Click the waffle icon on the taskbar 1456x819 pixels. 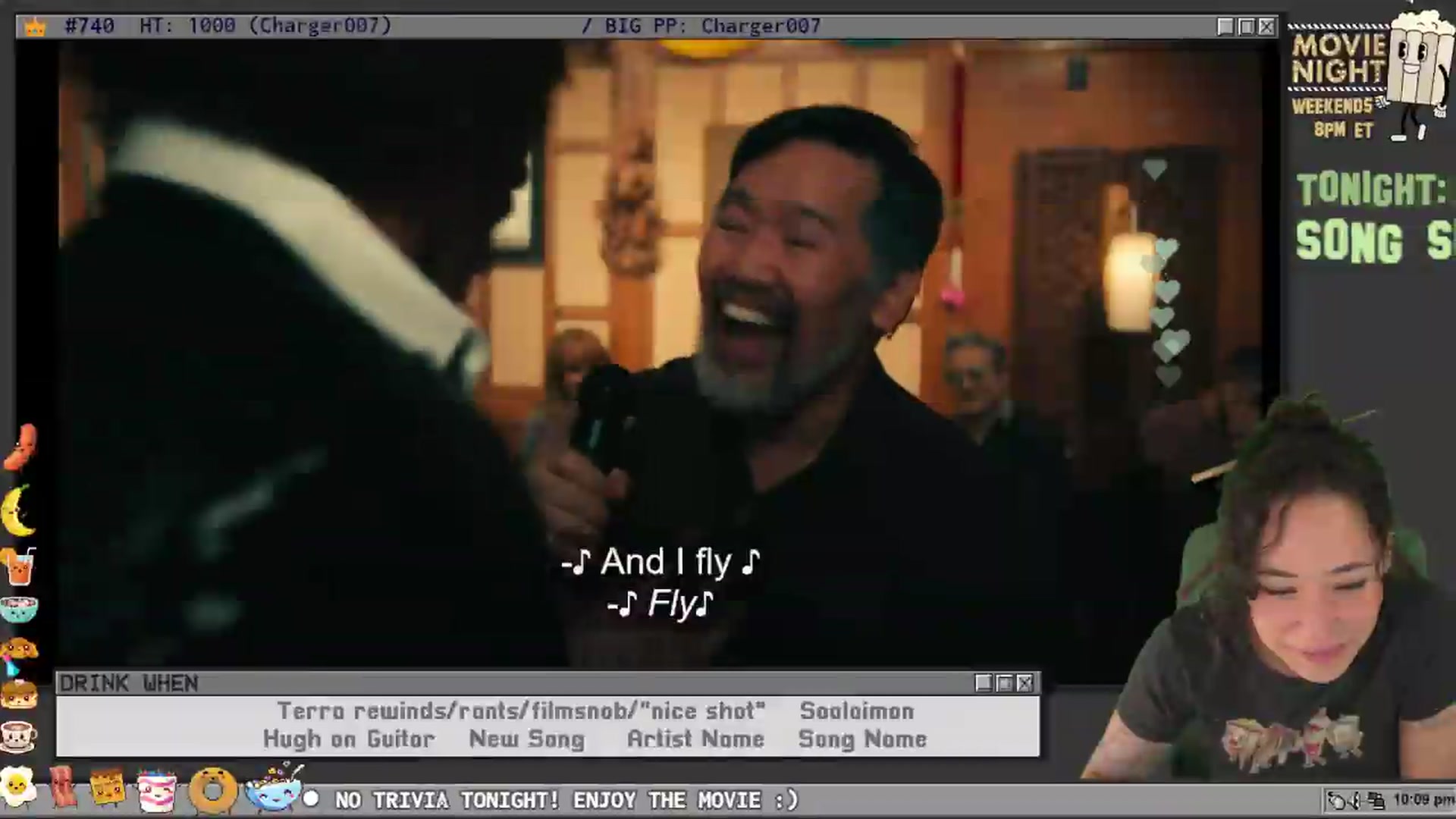107,787
